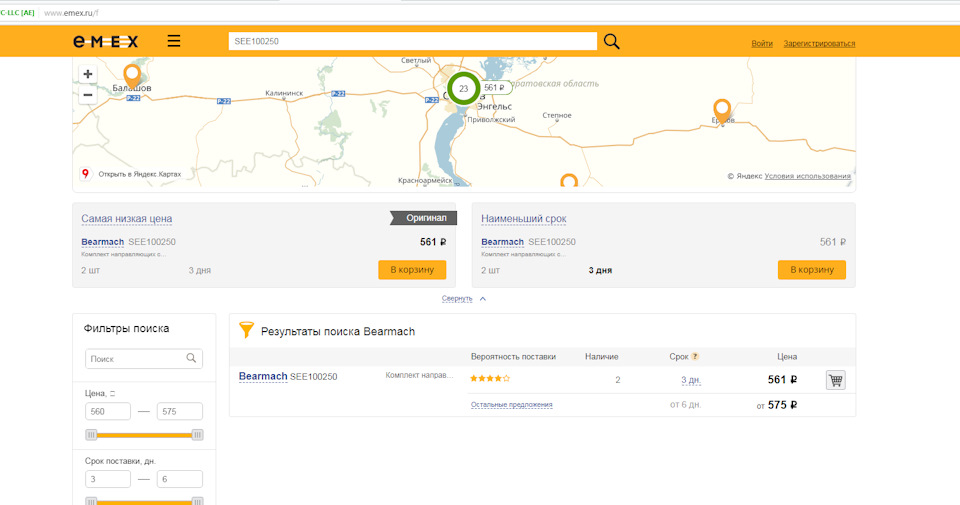Click left handle of price slider
Viewport: 960px width, 505px height.
(91, 435)
